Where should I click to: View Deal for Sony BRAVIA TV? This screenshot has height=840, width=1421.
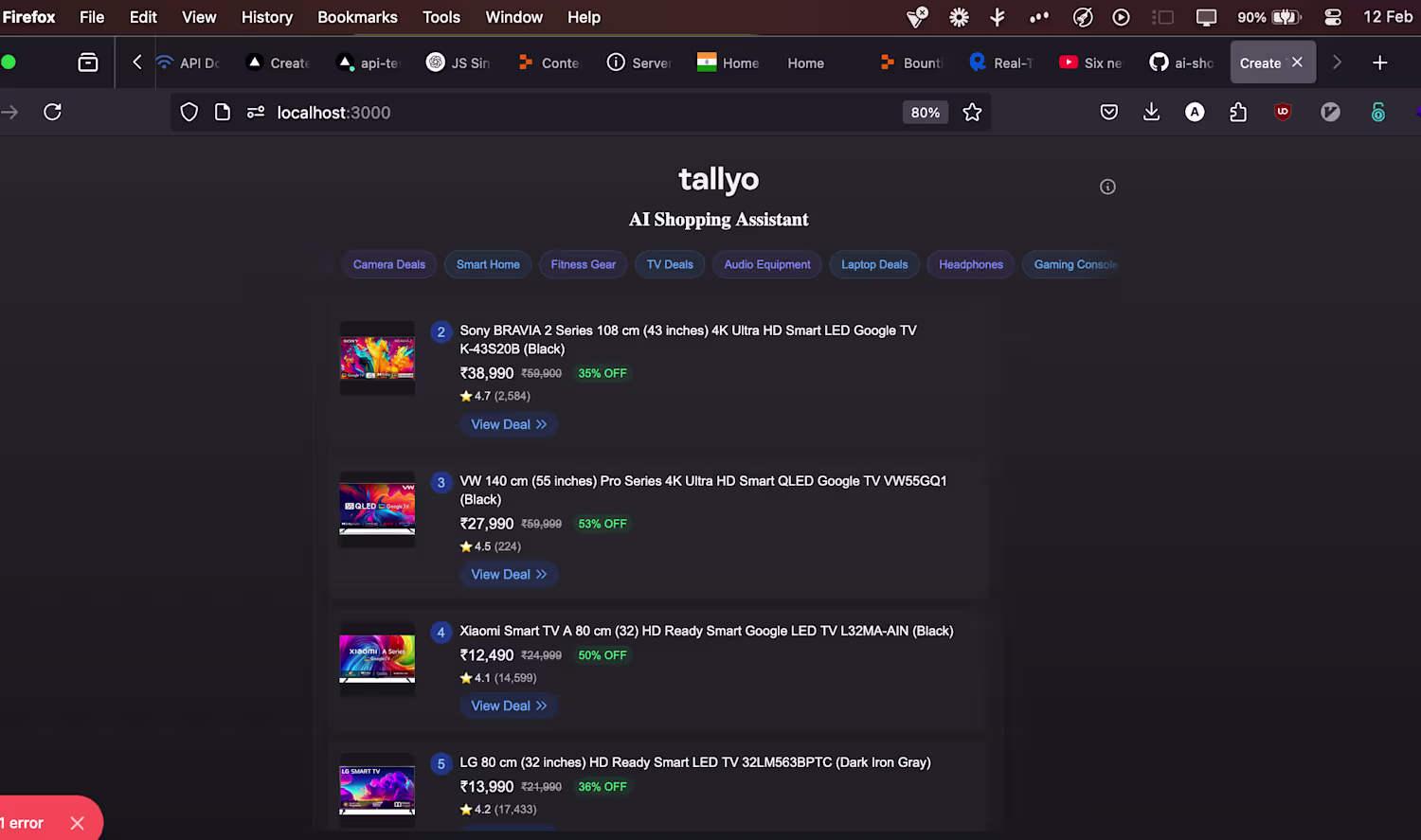509,424
